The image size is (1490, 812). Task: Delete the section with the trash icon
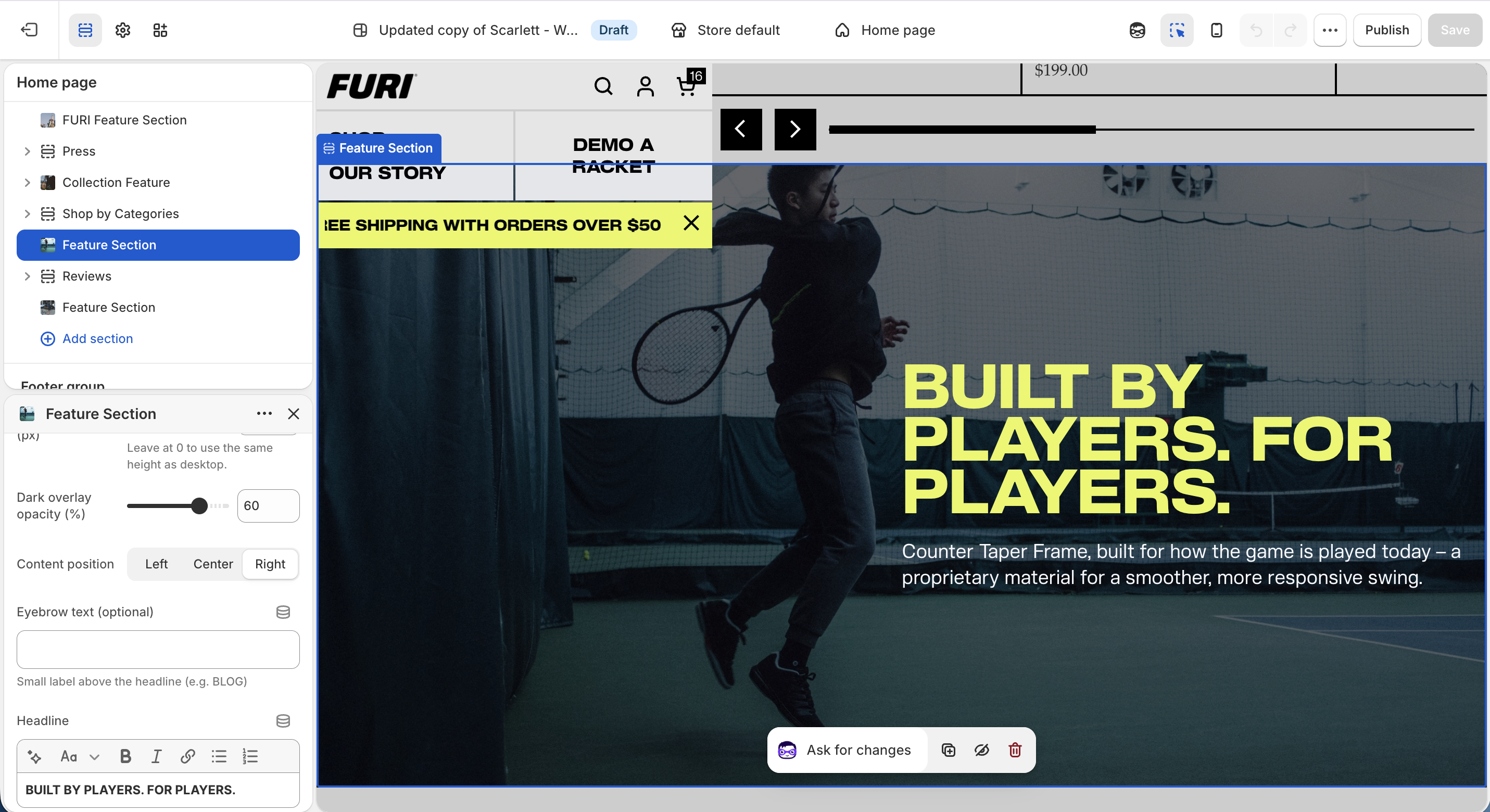(x=1015, y=750)
